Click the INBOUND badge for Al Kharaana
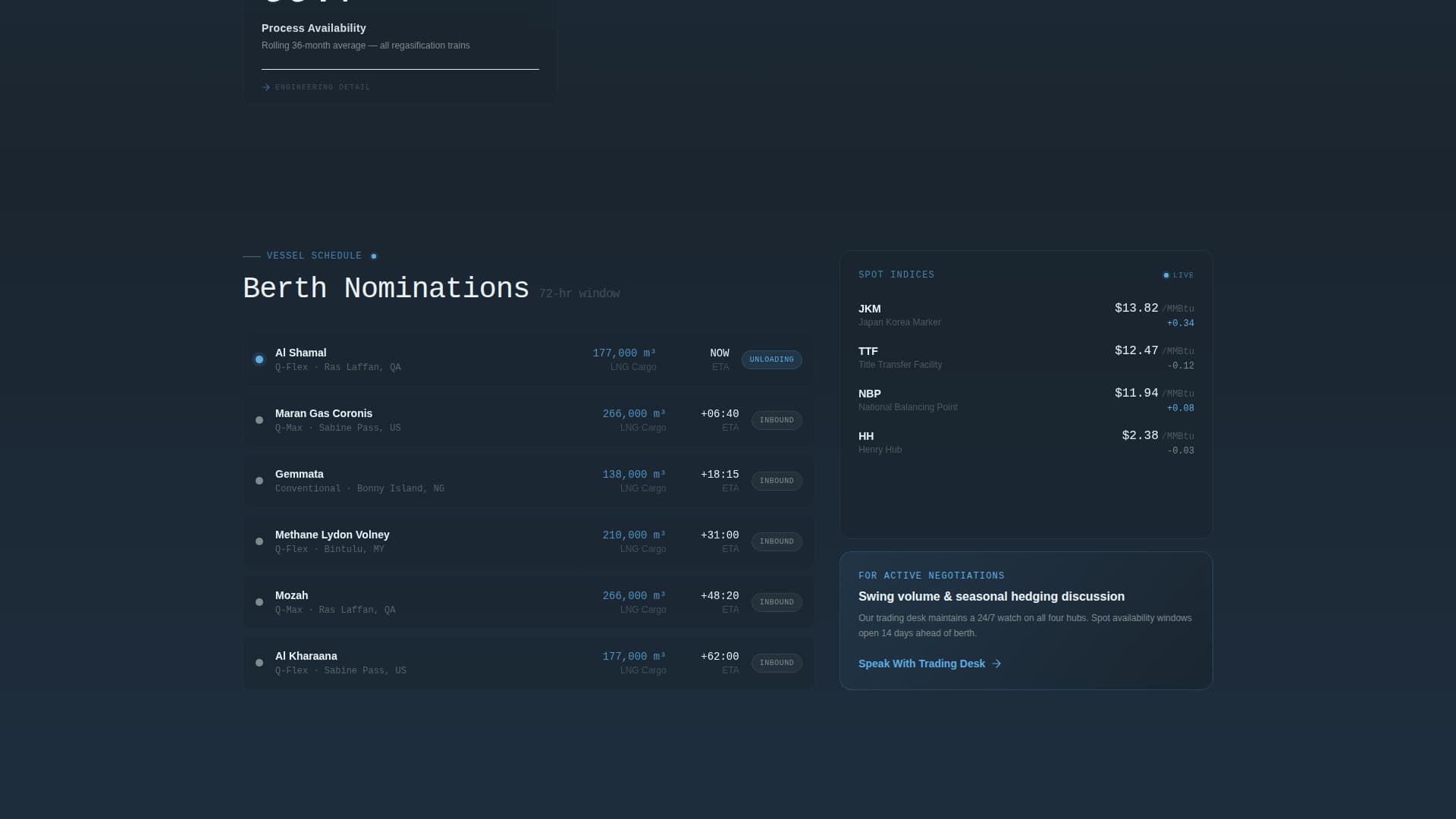The image size is (1456, 819). [777, 663]
